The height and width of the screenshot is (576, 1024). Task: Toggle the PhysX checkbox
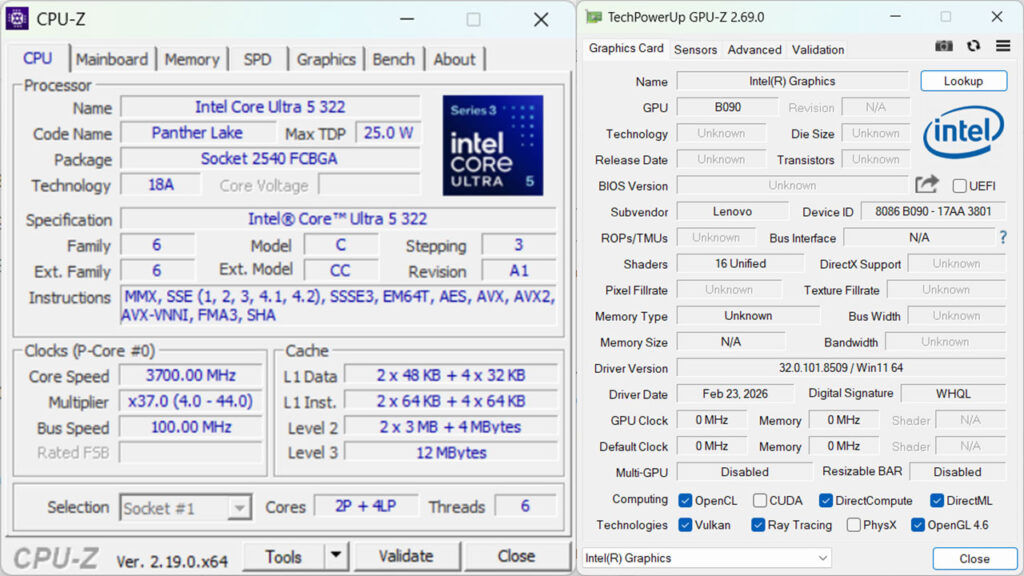coord(854,525)
